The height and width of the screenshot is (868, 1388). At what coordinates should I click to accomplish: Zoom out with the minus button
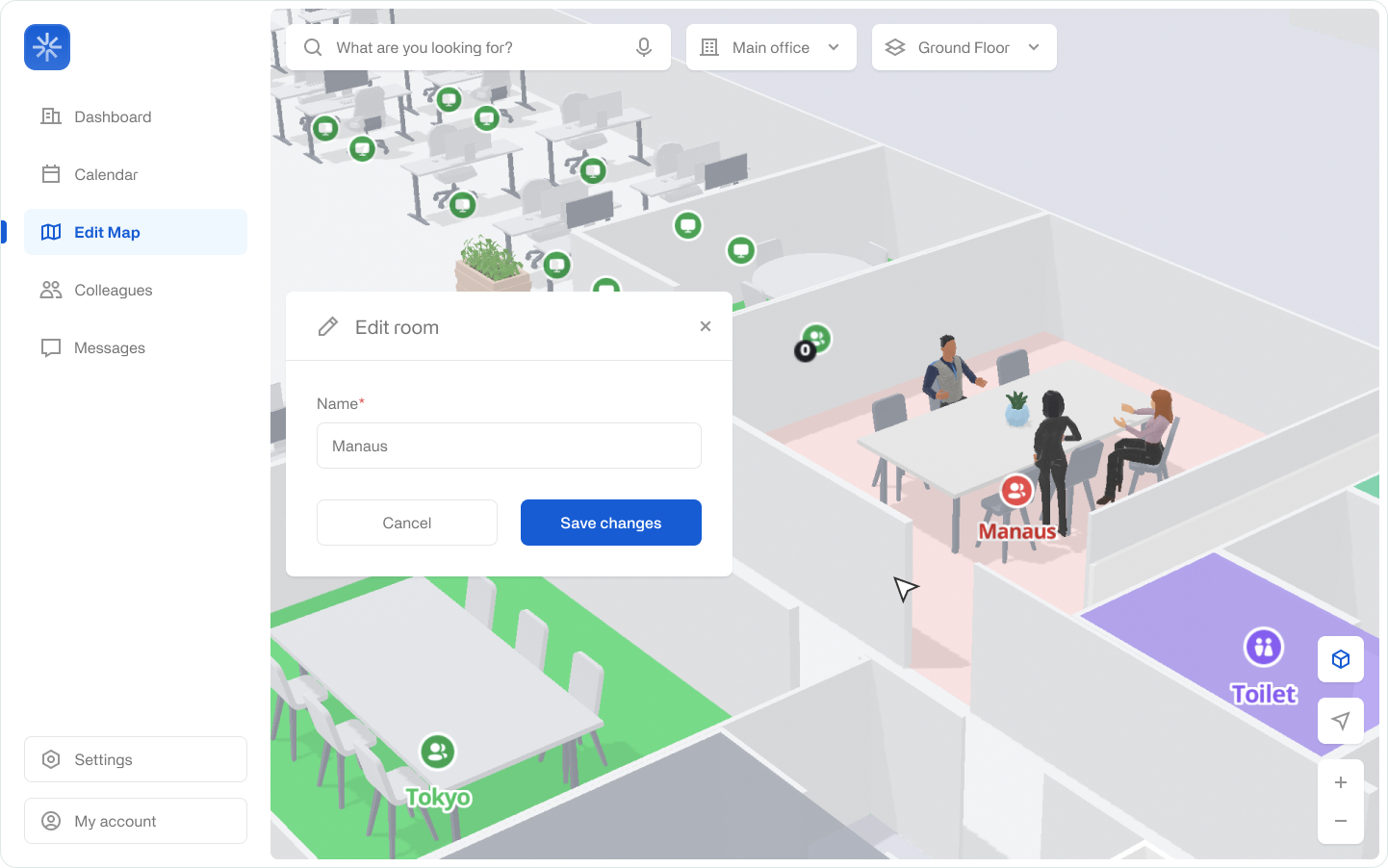point(1340,821)
